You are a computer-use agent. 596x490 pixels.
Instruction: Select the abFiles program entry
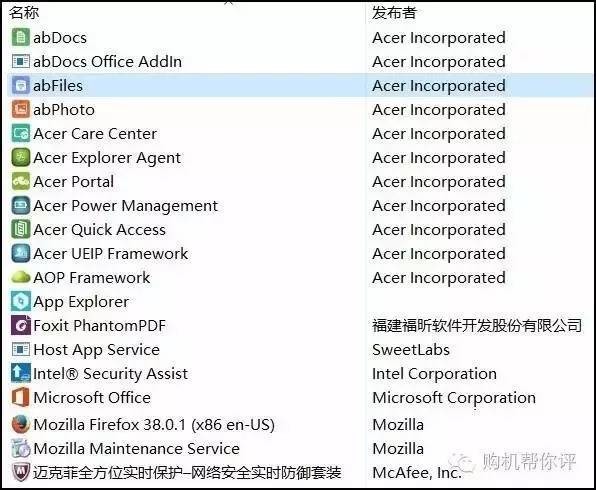coord(300,85)
